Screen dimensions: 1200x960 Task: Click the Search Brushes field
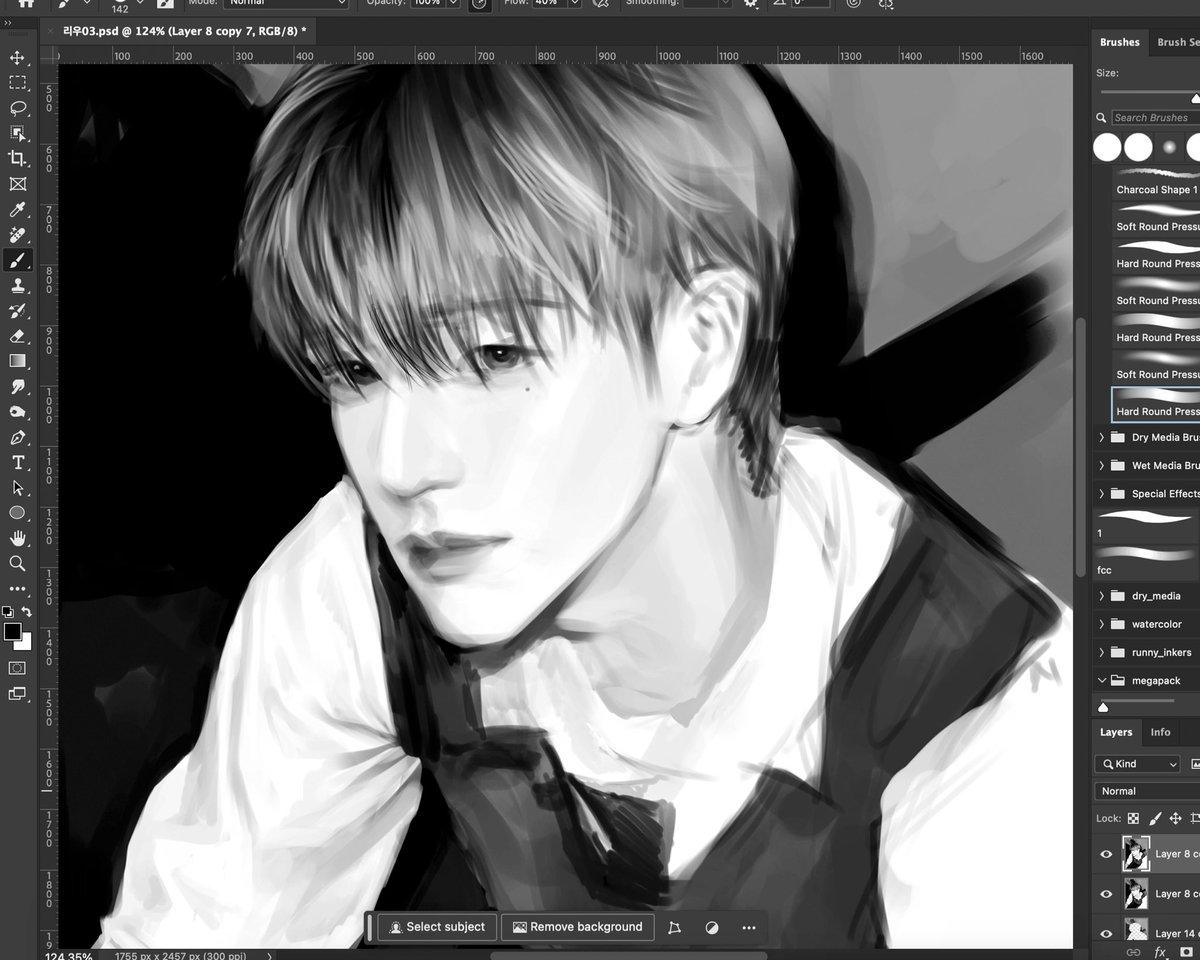[x=1156, y=118]
